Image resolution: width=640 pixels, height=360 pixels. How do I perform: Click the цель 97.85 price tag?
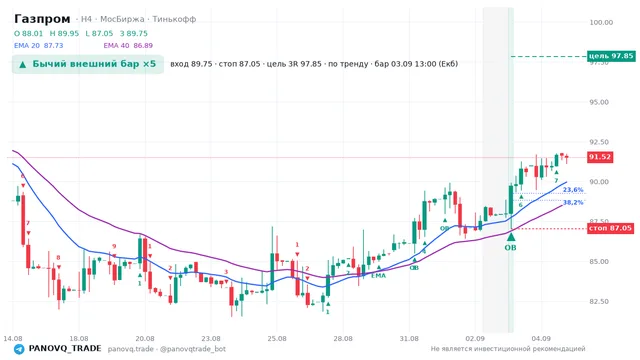(611, 56)
